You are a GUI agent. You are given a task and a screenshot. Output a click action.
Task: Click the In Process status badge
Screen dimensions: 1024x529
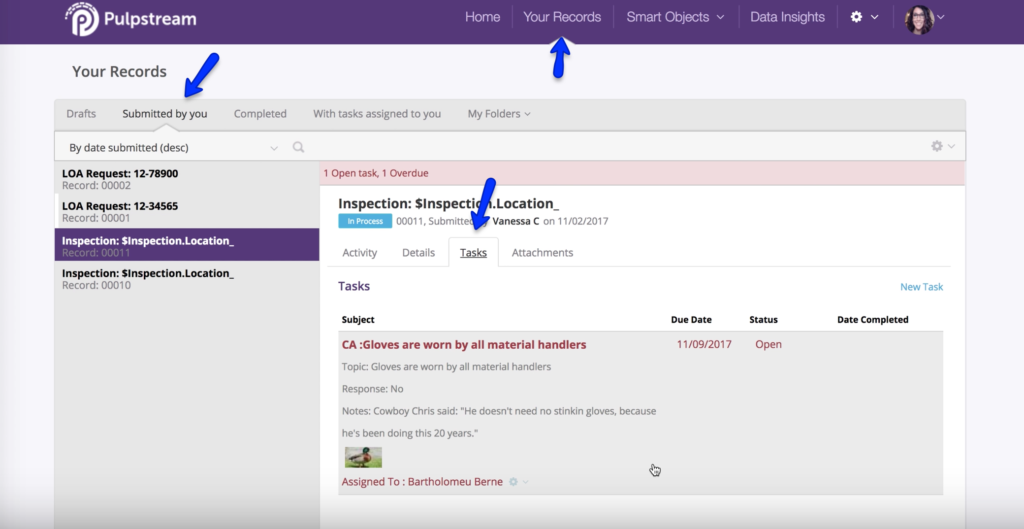click(x=364, y=221)
